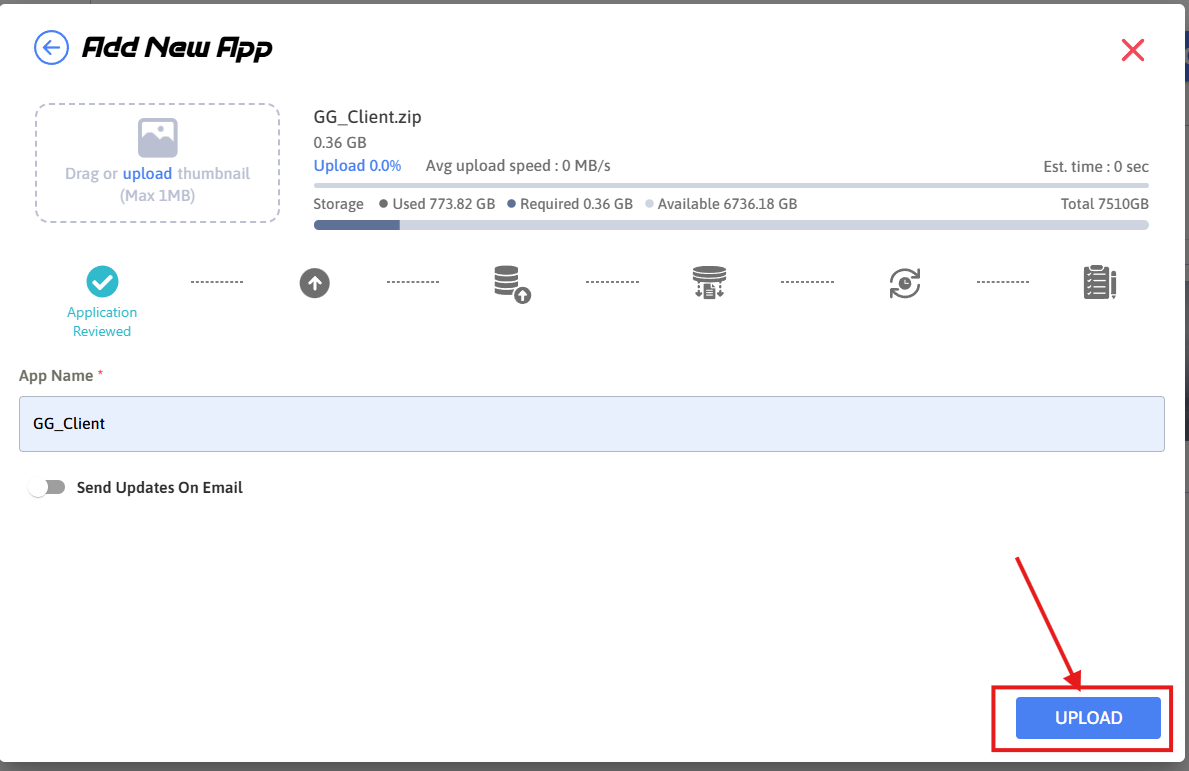Click the image placeholder icon in thumbnail box
This screenshot has width=1189, height=771.
point(157,138)
